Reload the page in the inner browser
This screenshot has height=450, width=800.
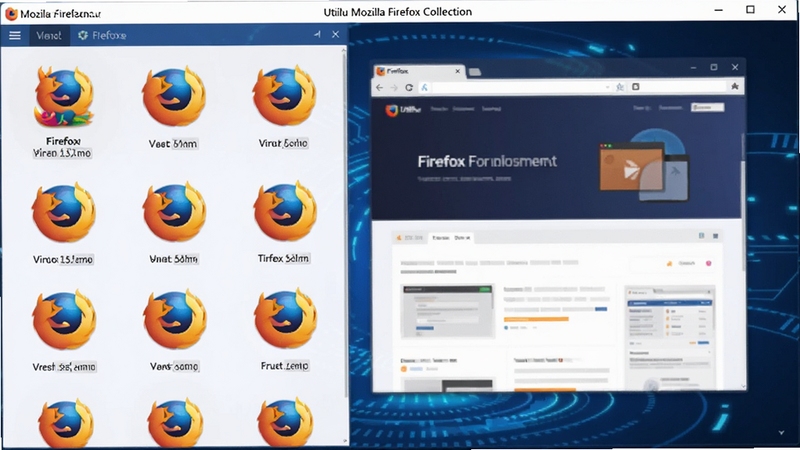(x=409, y=88)
